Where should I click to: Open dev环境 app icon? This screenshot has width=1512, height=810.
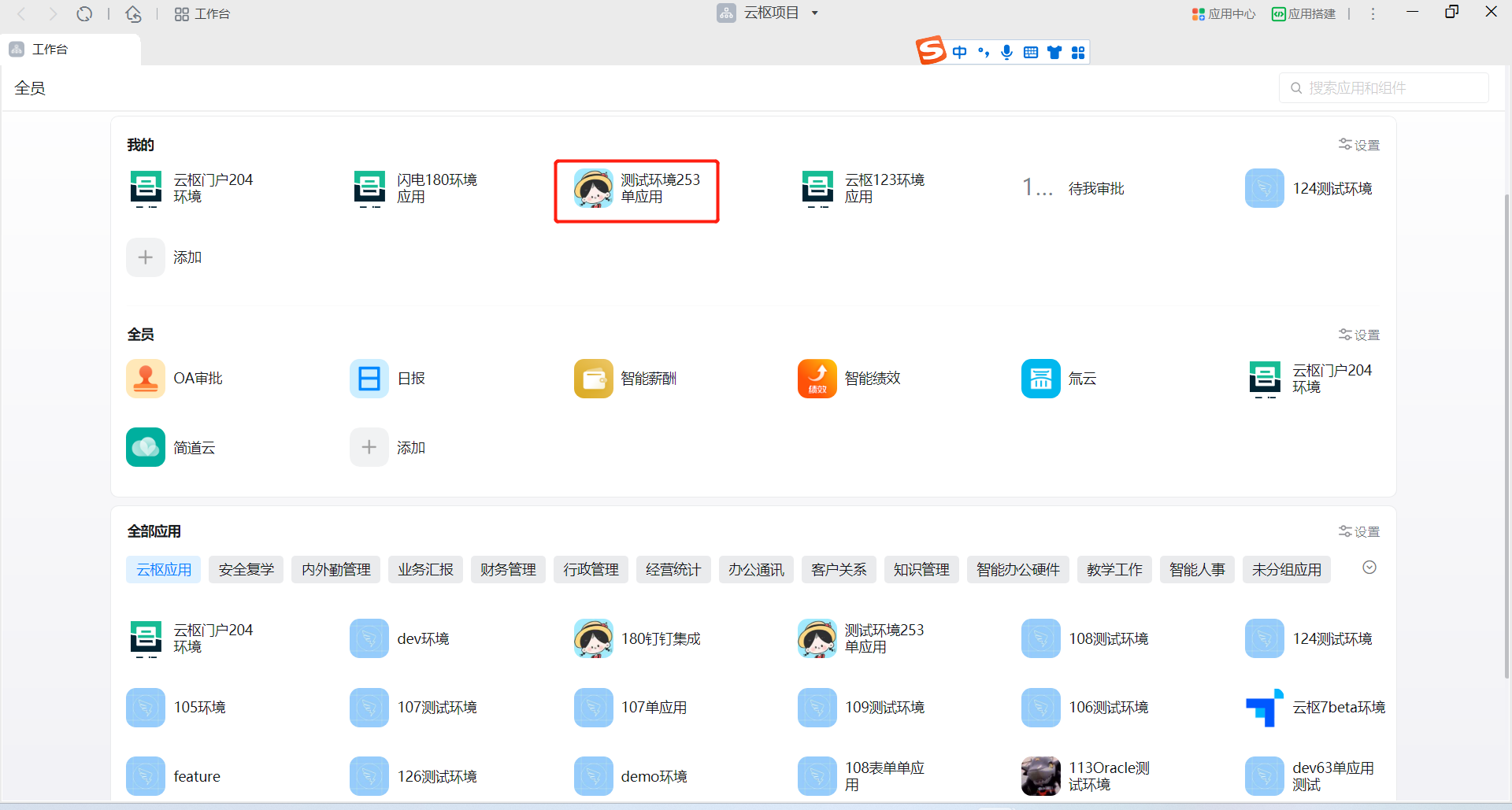[369, 638]
